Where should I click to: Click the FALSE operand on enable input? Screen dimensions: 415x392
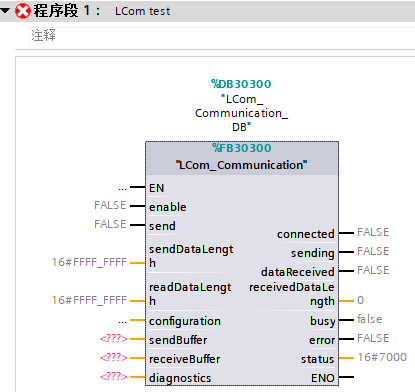coord(110,205)
